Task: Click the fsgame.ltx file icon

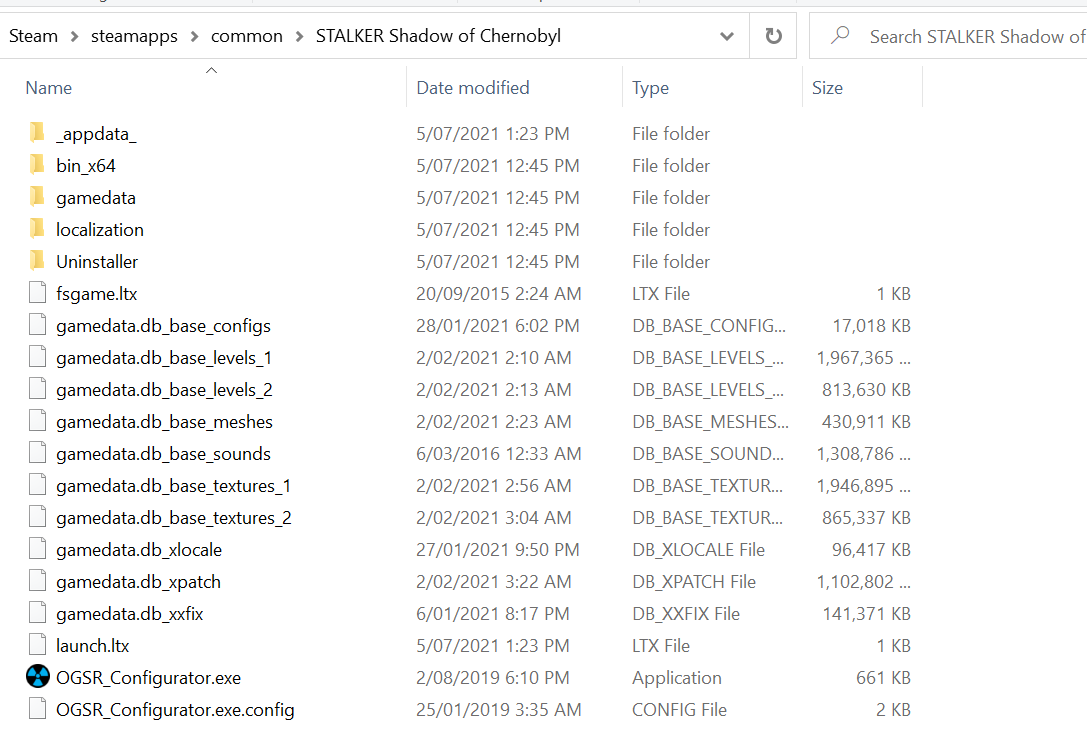Action: (37, 293)
